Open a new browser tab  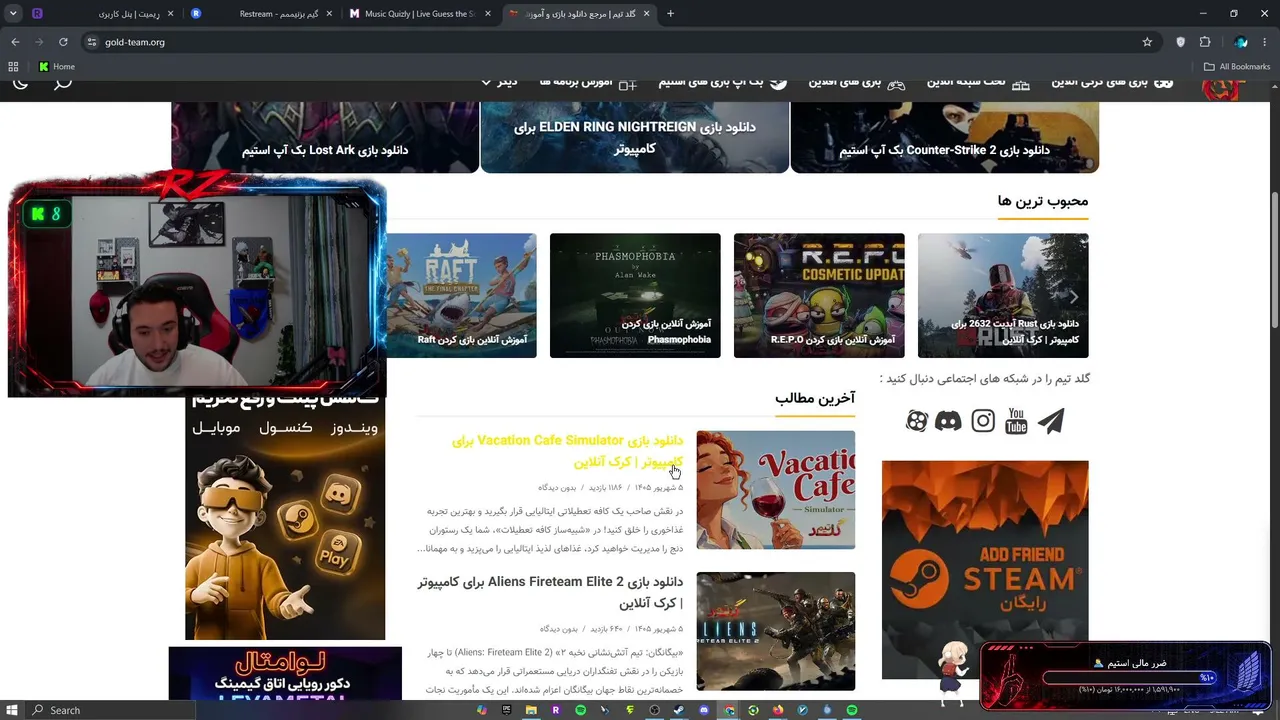670,14
